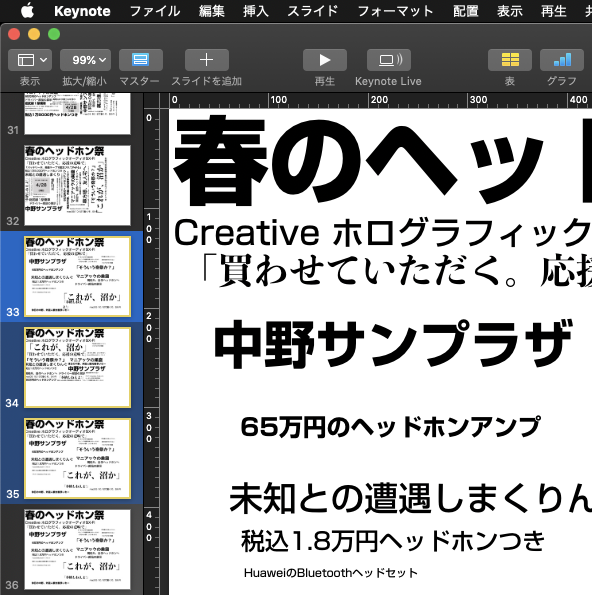This screenshot has width=592, height=595.
Task: Click the horizontal ruler at mark 200
Action: point(379,100)
